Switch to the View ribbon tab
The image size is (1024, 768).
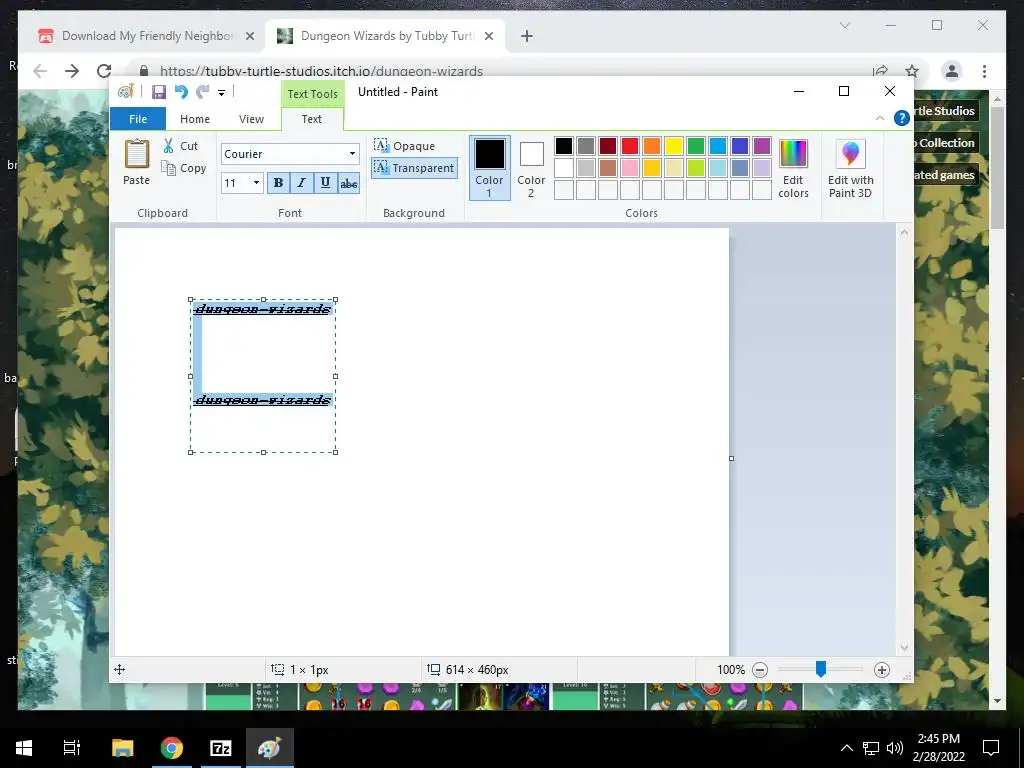(251, 119)
